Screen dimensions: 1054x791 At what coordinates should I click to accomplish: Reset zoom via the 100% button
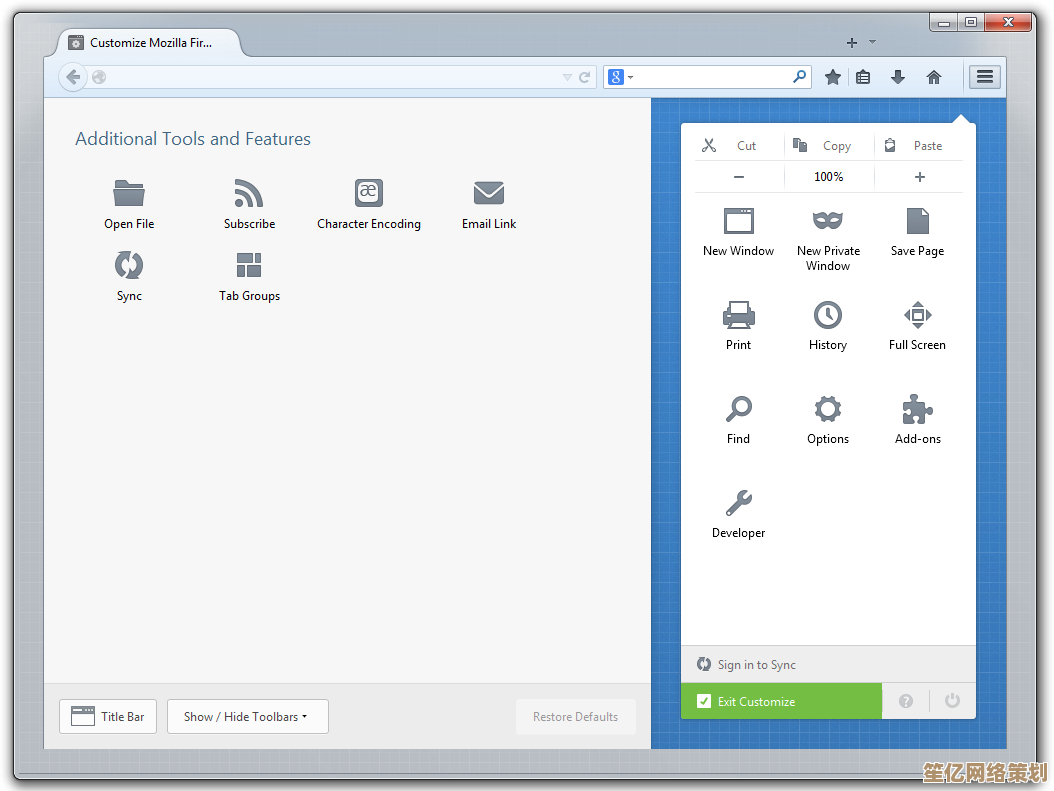click(829, 177)
